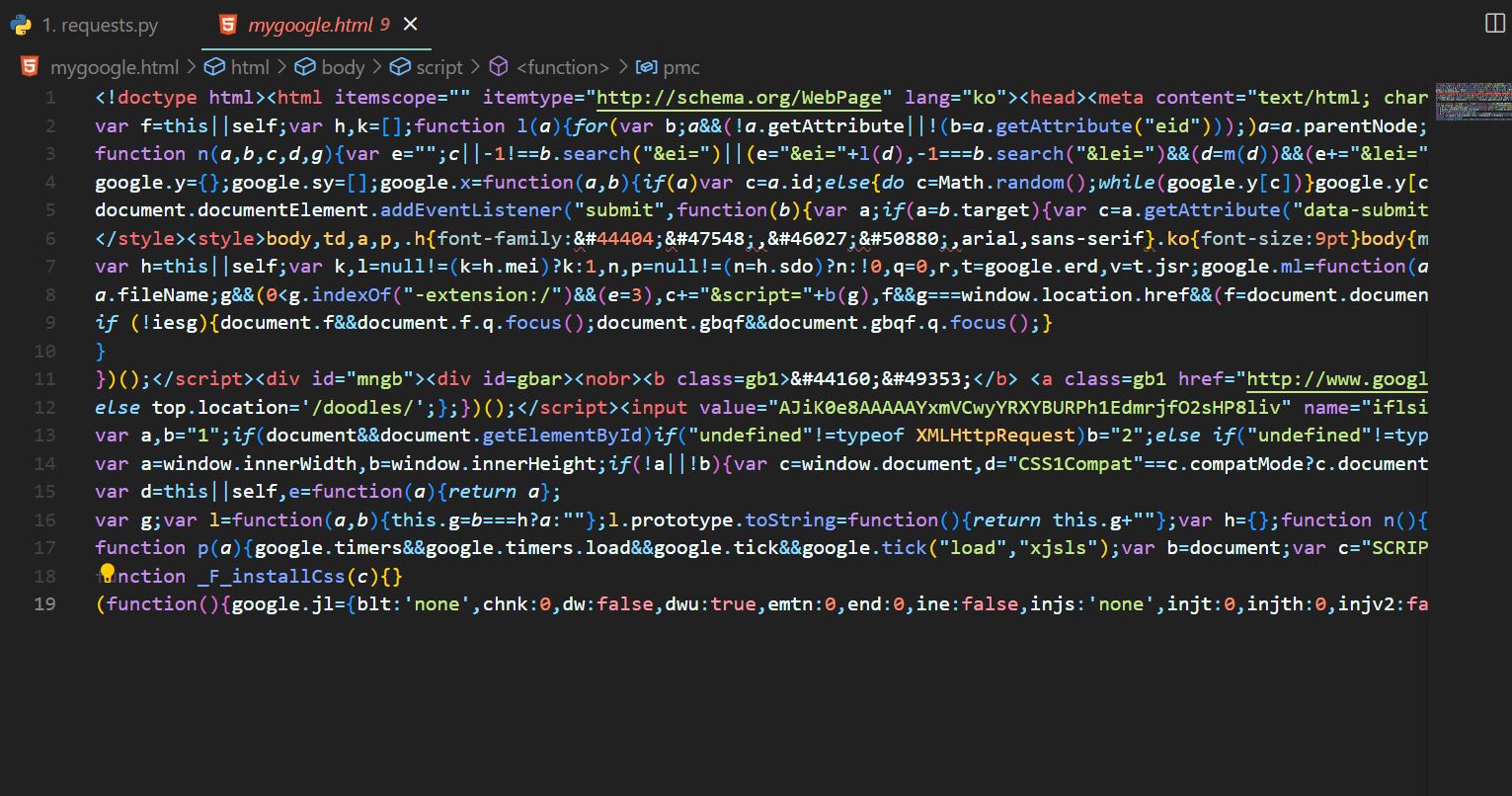Screen dimensions: 1512x796
Task: Click "font-family" text on line 6
Action: [500, 239]
